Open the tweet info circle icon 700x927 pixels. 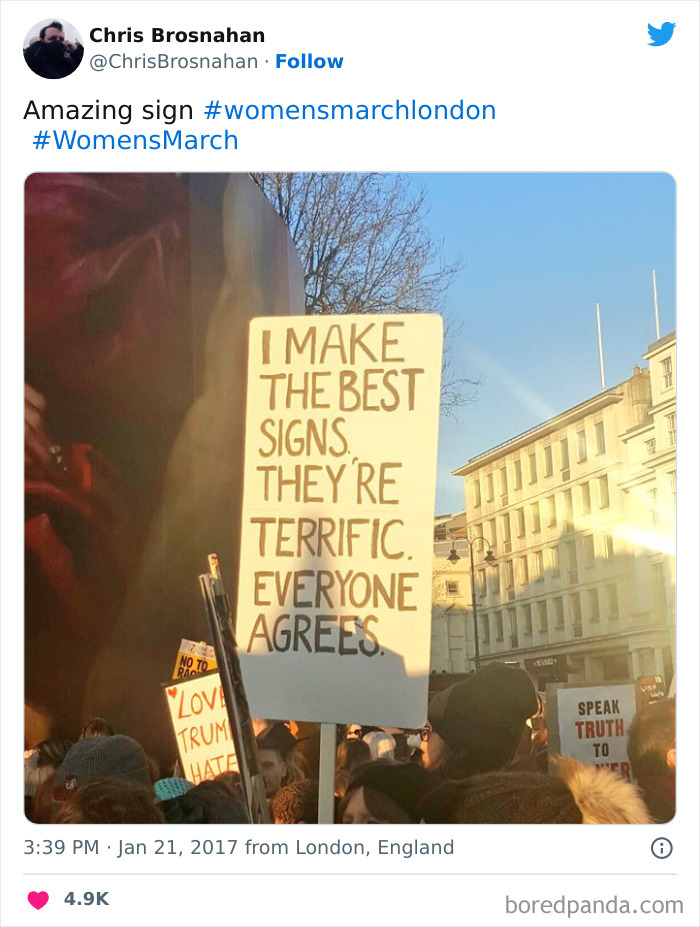[x=661, y=848]
